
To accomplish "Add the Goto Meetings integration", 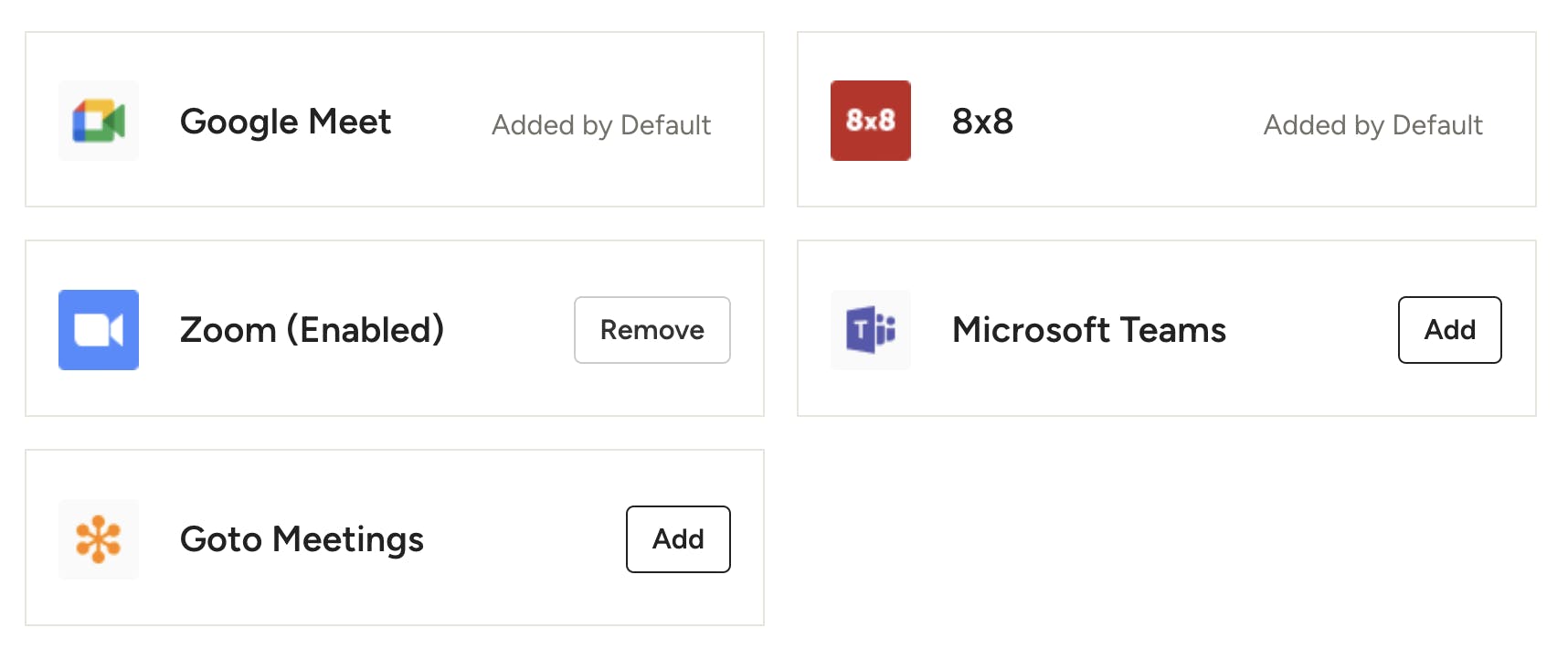I will (678, 539).
